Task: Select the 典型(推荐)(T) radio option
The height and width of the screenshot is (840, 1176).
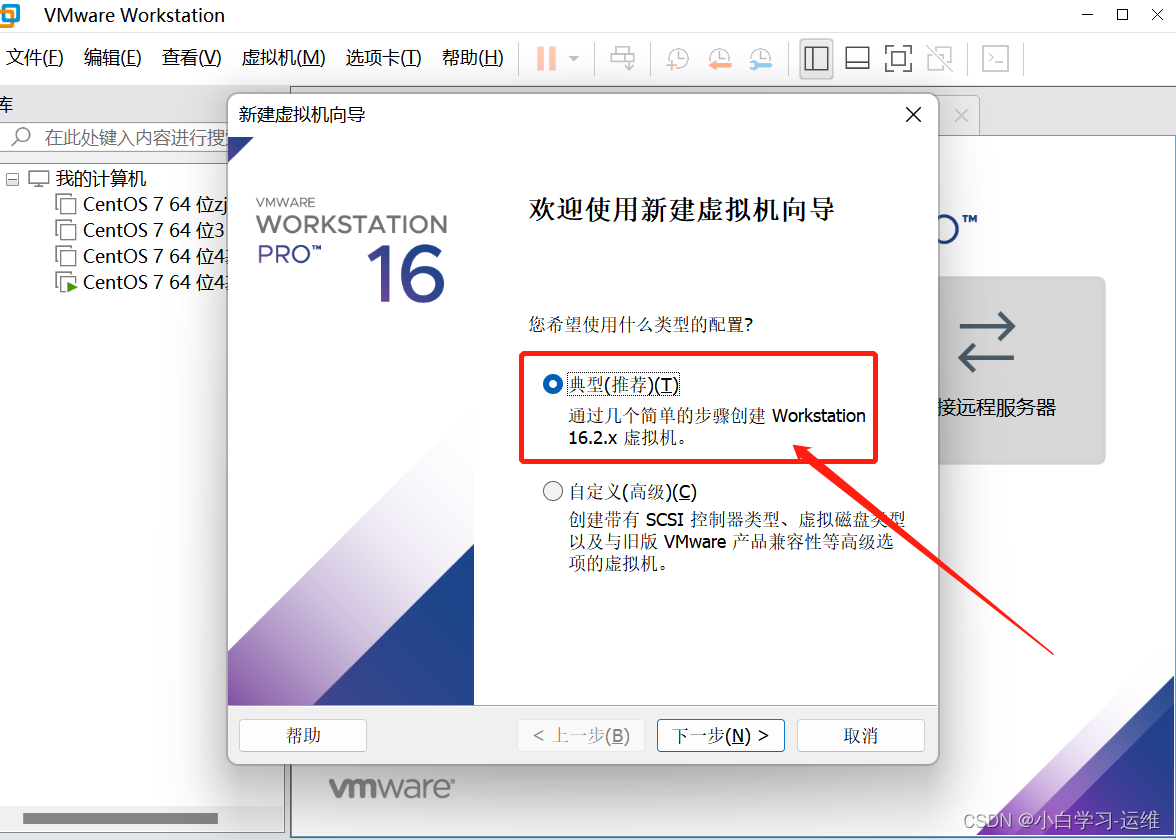Action: click(x=553, y=385)
